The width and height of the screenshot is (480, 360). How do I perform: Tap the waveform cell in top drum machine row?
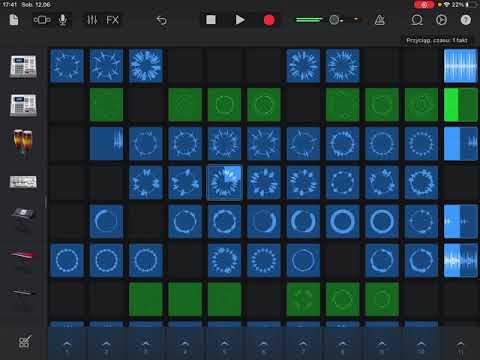pyautogui.click(x=461, y=66)
